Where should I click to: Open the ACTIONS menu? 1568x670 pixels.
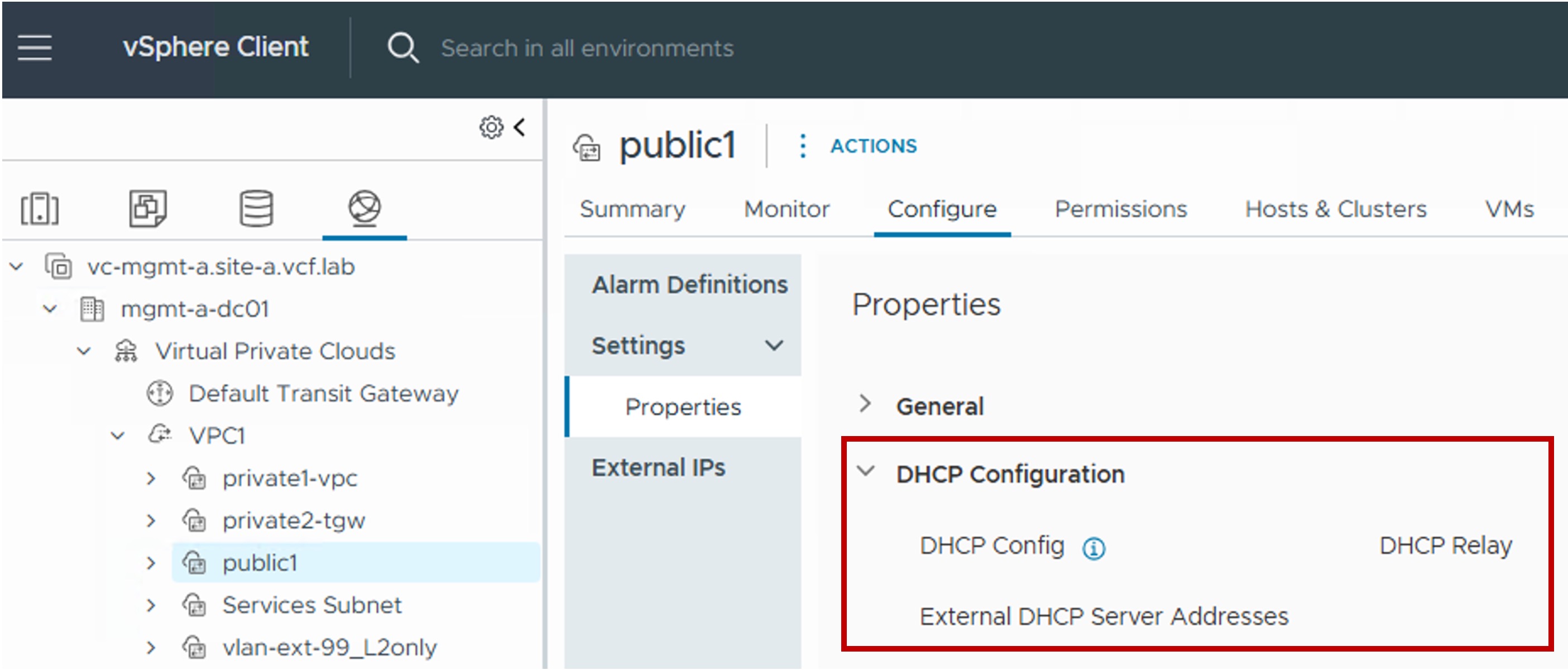pyautogui.click(x=874, y=146)
